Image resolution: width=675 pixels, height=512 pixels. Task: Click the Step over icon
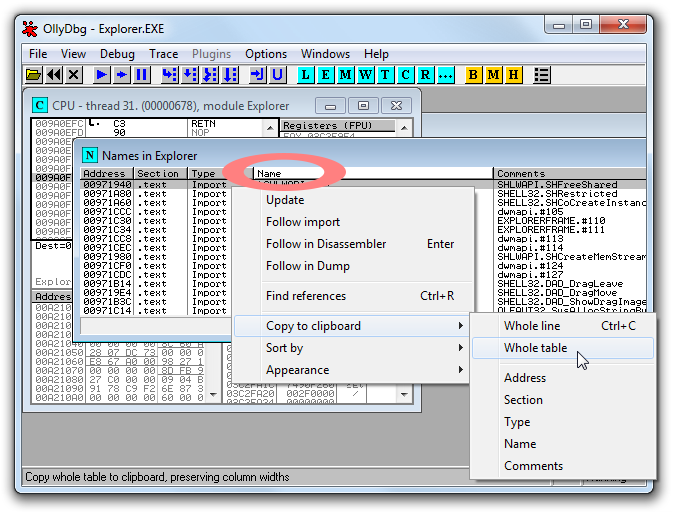[x=190, y=75]
